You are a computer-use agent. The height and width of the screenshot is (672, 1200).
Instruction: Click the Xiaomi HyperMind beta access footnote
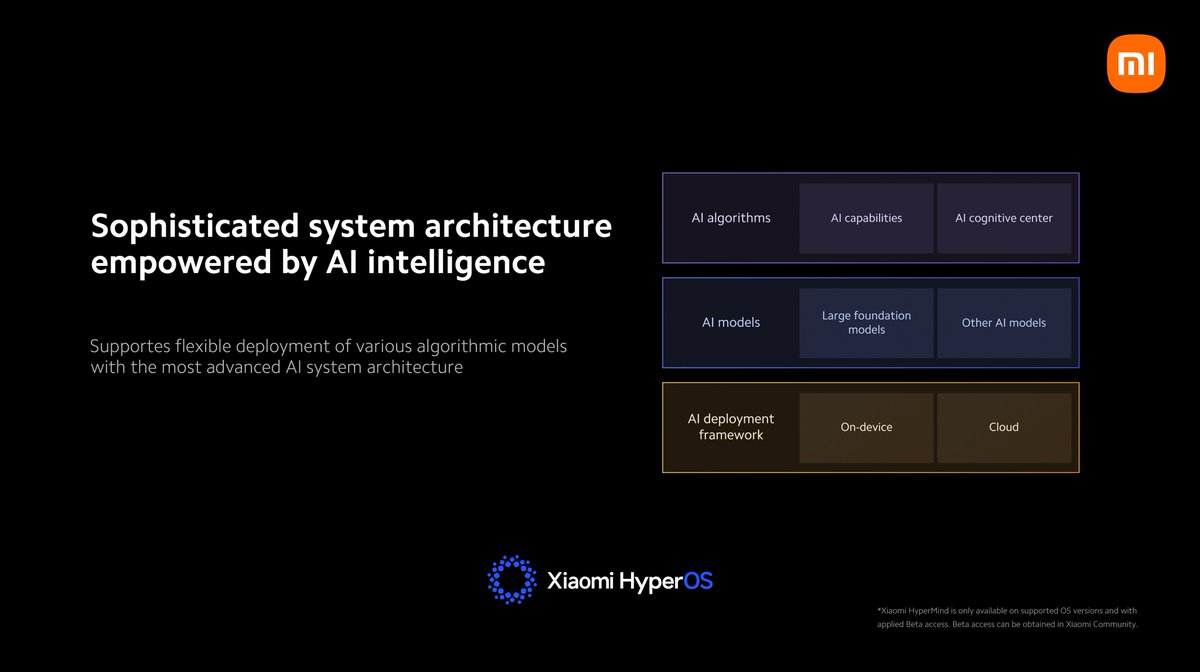pos(1007,617)
